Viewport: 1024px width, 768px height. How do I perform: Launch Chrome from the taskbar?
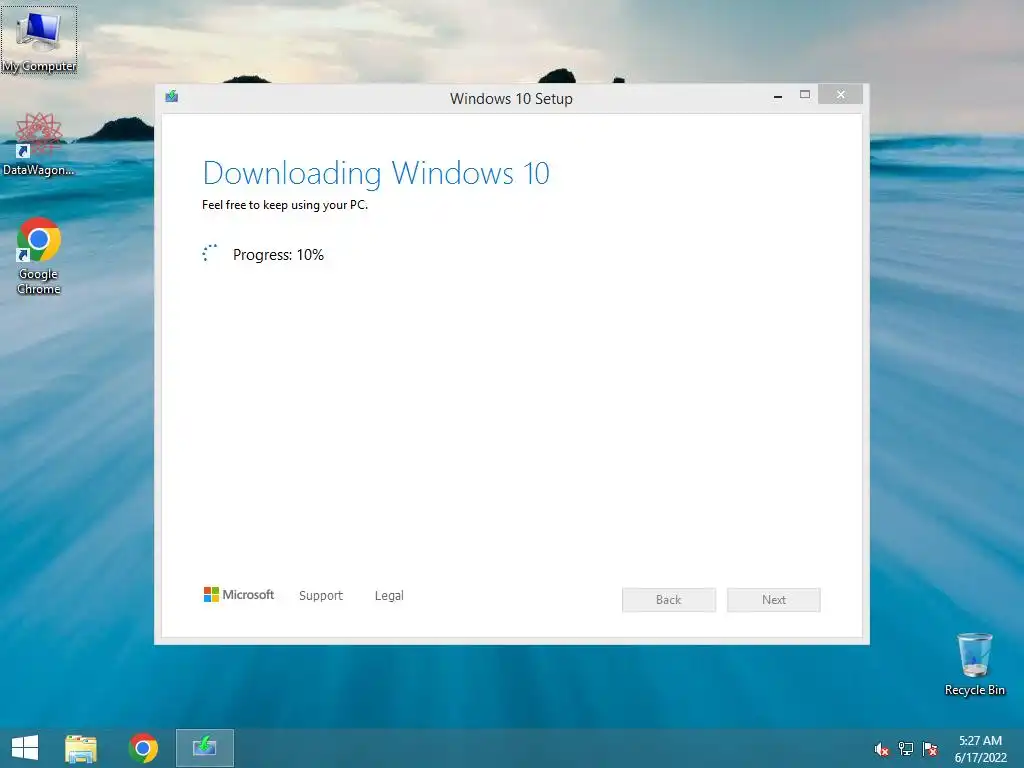click(x=143, y=748)
